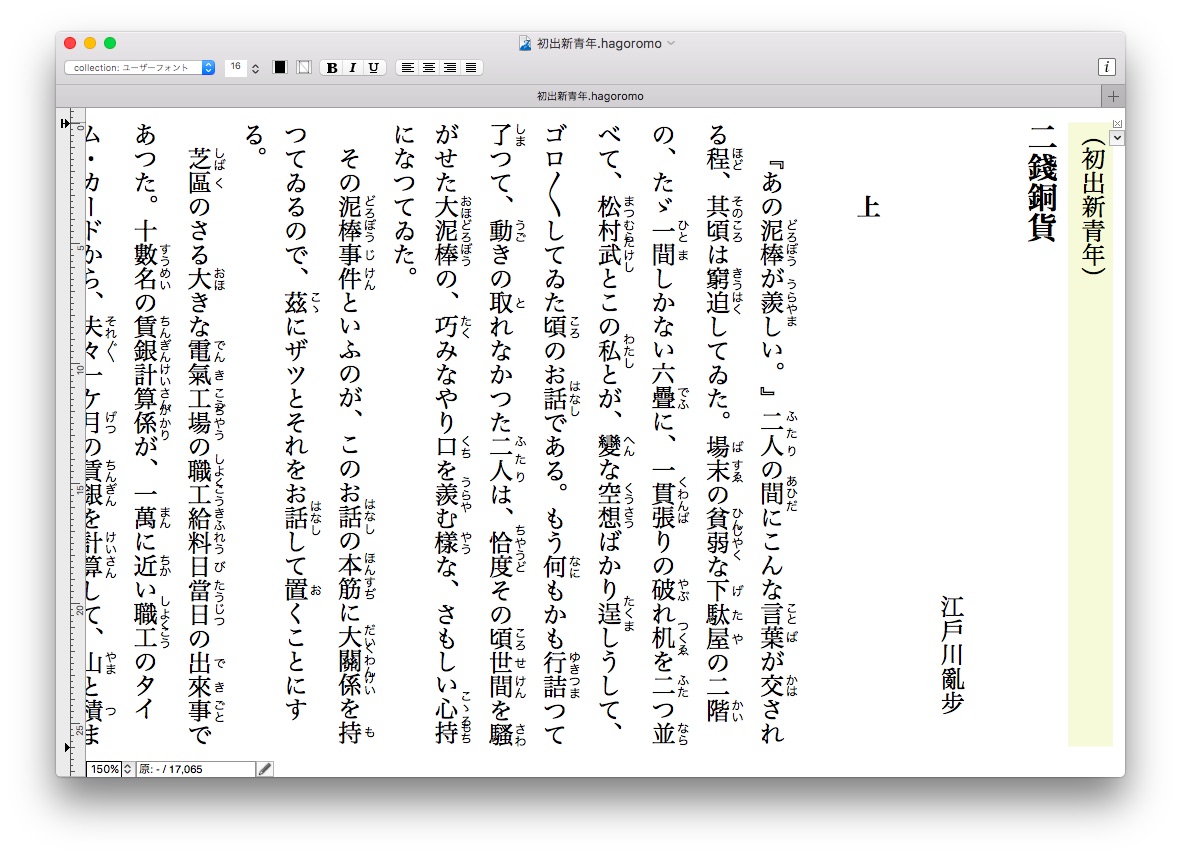Open the chevron dropdown beside the highlighted column
This screenshot has height=857, width=1181.
tap(1118, 138)
